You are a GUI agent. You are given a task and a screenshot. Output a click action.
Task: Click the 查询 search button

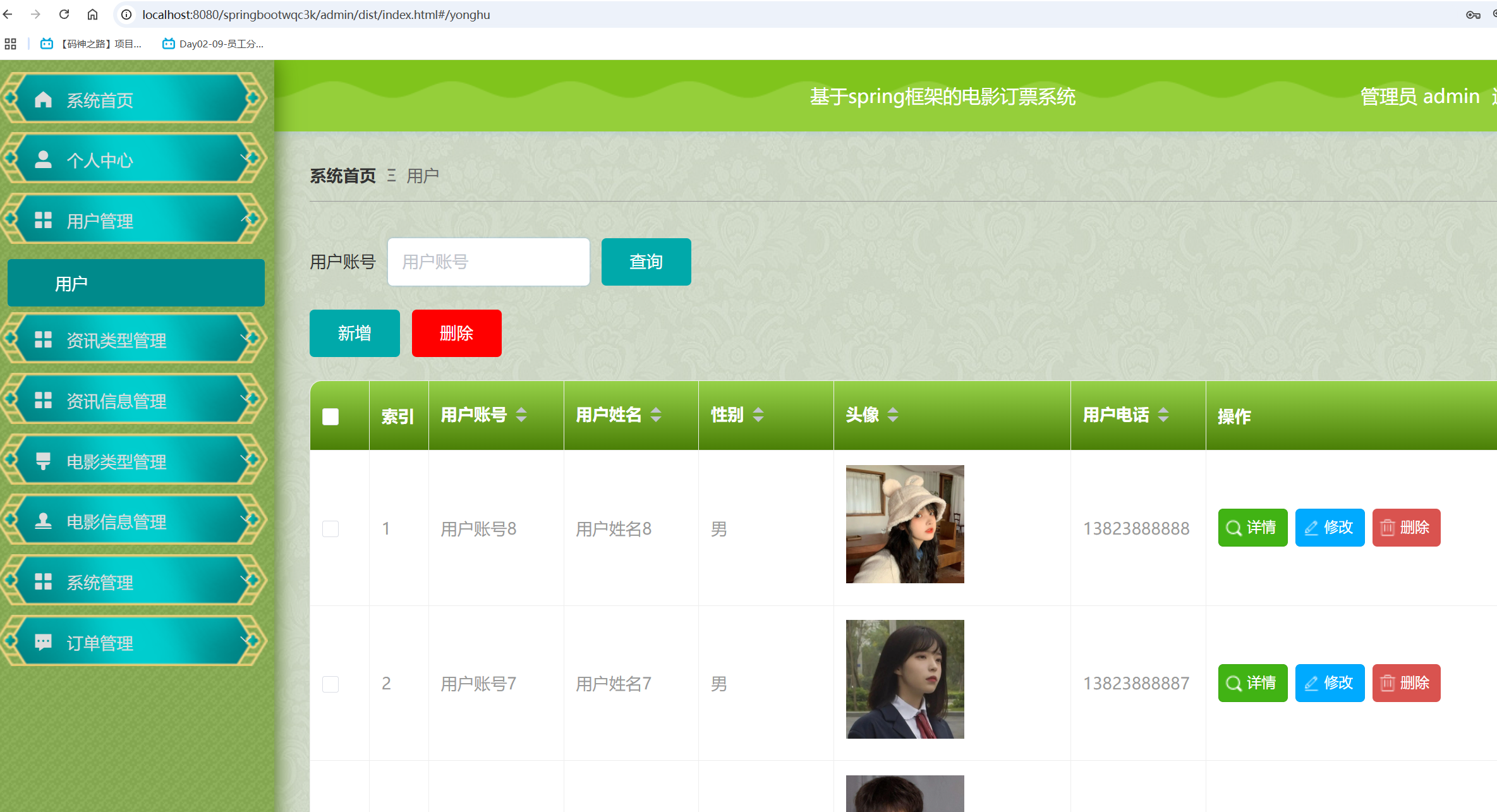(646, 262)
